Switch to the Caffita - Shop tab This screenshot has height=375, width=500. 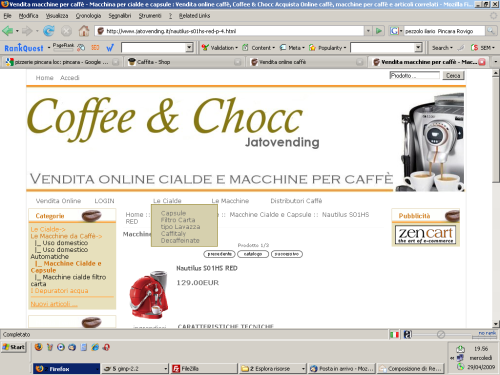184,62
